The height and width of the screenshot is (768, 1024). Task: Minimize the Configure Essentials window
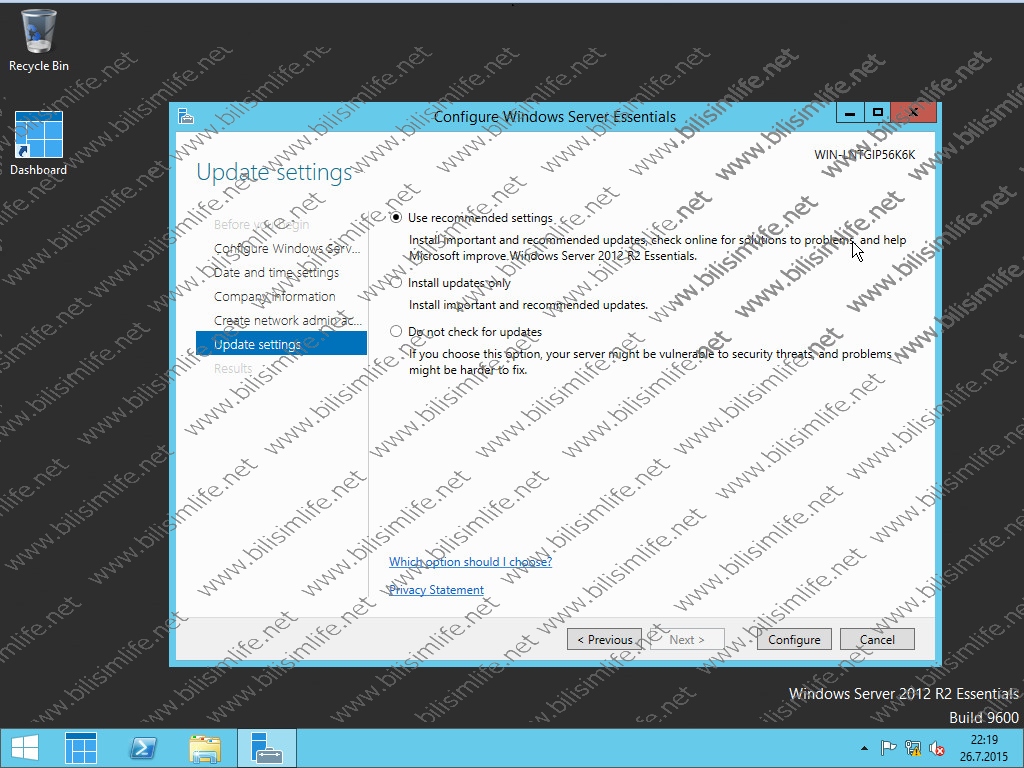coord(850,113)
